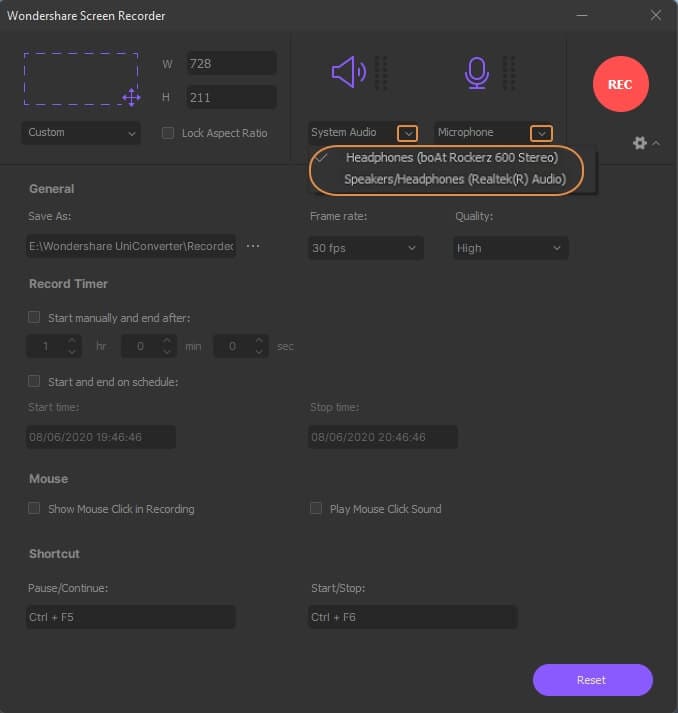Expand the 30 fps frame rate dropdown
This screenshot has height=713, width=678.
tap(366, 248)
